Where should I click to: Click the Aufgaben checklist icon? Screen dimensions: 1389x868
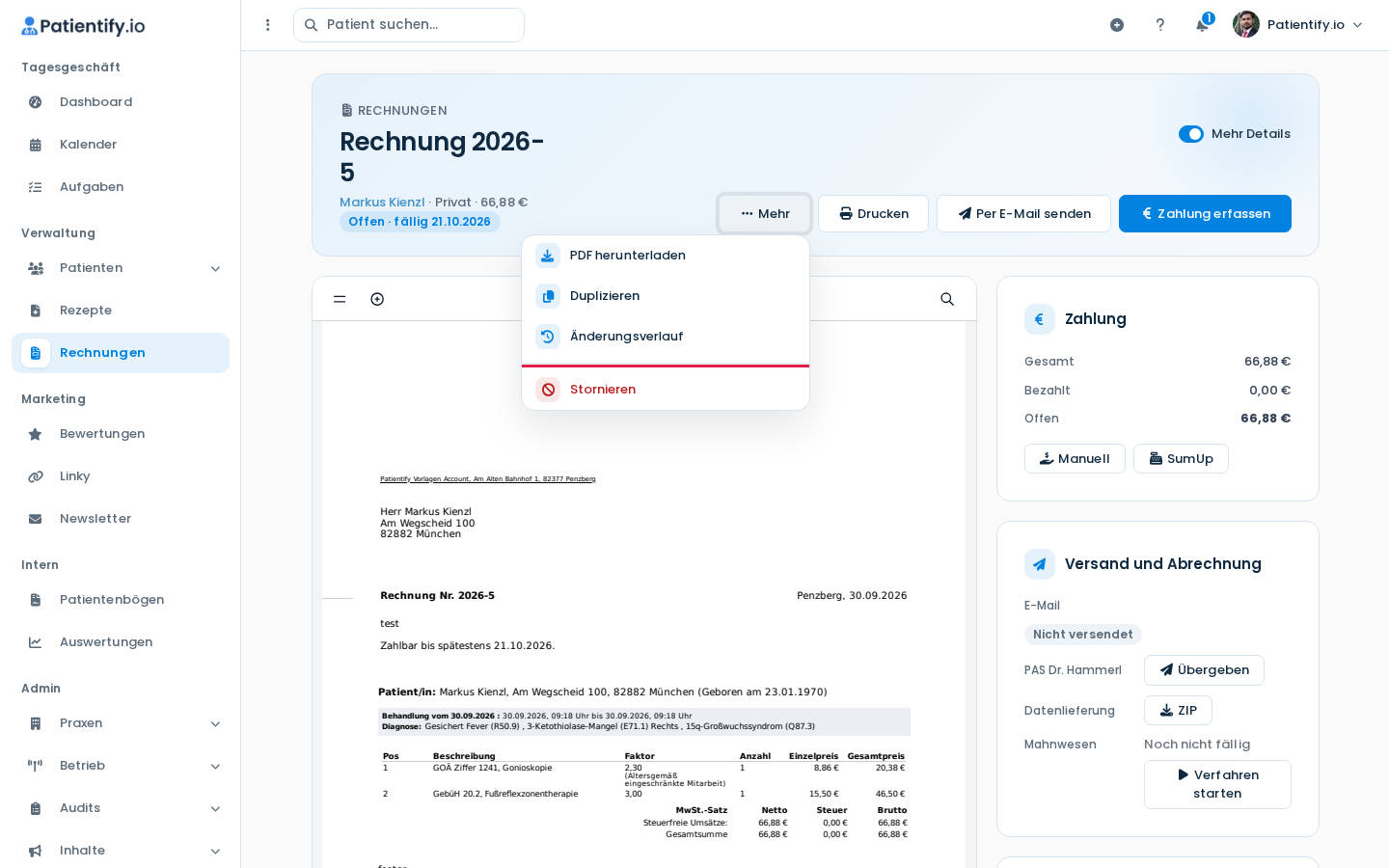coord(36,187)
